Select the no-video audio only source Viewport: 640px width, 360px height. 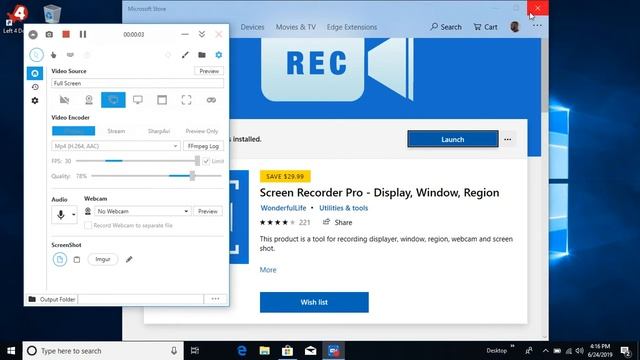[x=64, y=100]
